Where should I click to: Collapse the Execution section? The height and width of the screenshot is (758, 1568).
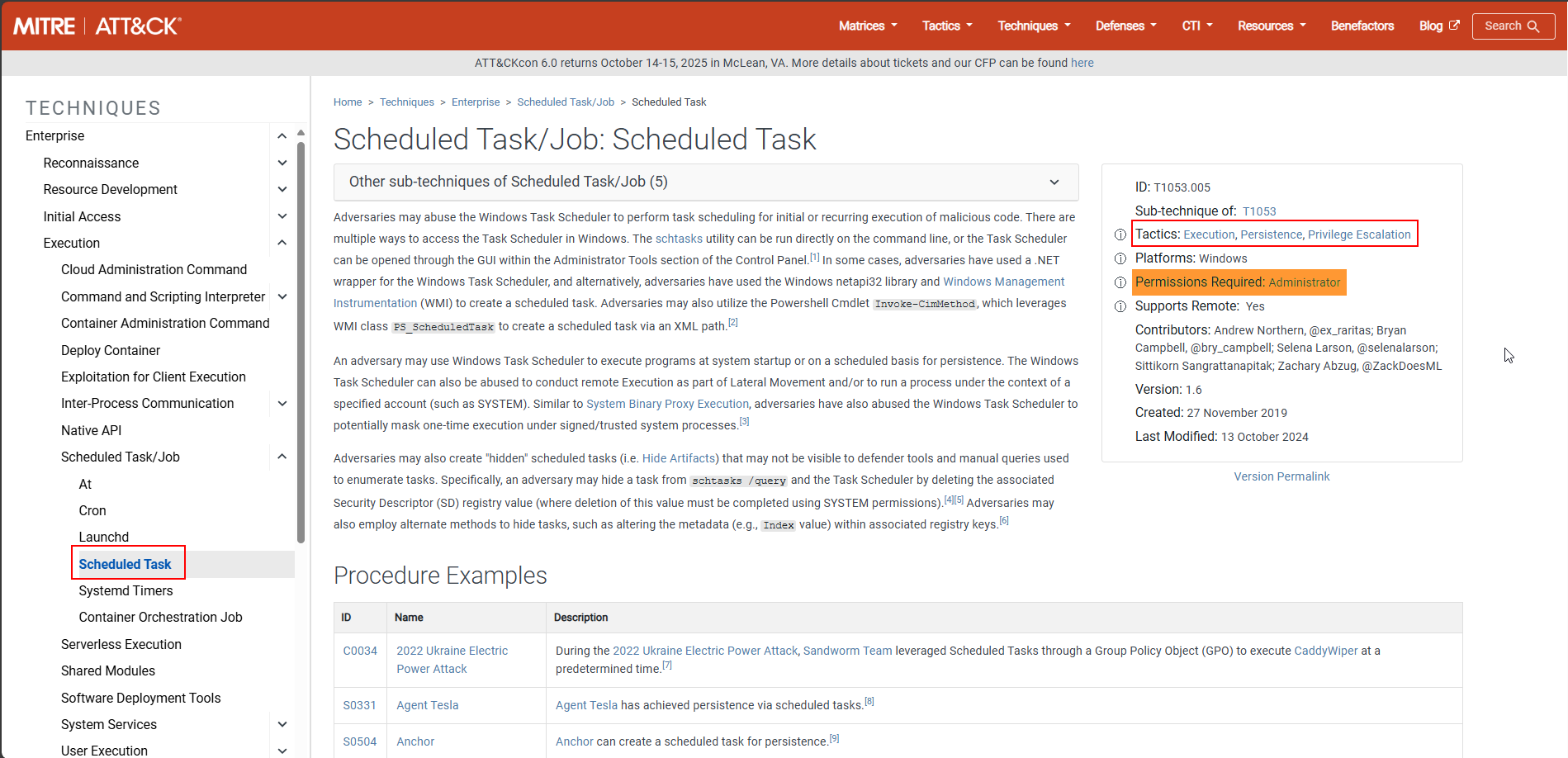point(282,243)
